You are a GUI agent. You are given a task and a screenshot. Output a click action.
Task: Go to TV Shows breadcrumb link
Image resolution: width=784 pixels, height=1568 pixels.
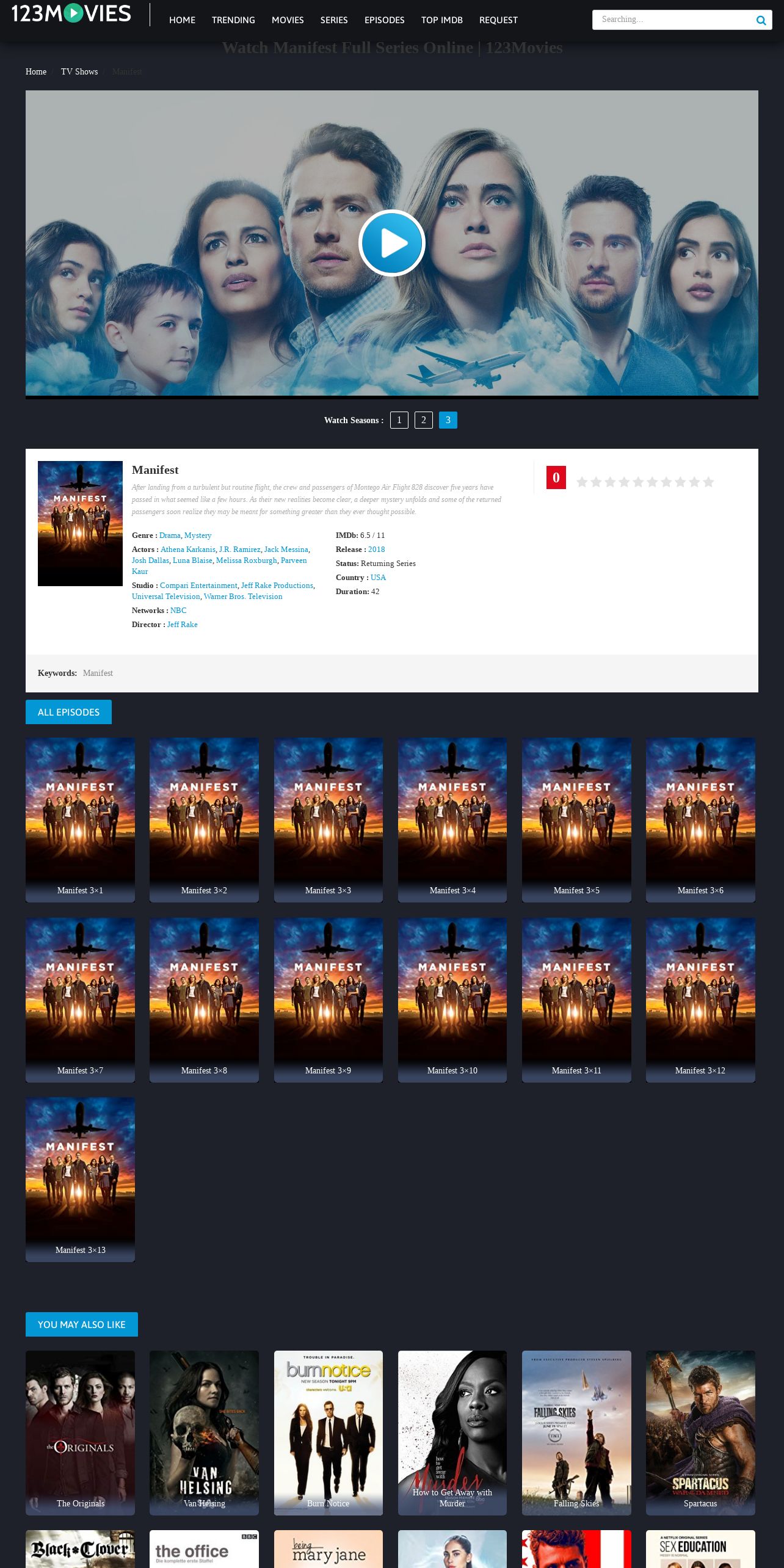point(79,72)
